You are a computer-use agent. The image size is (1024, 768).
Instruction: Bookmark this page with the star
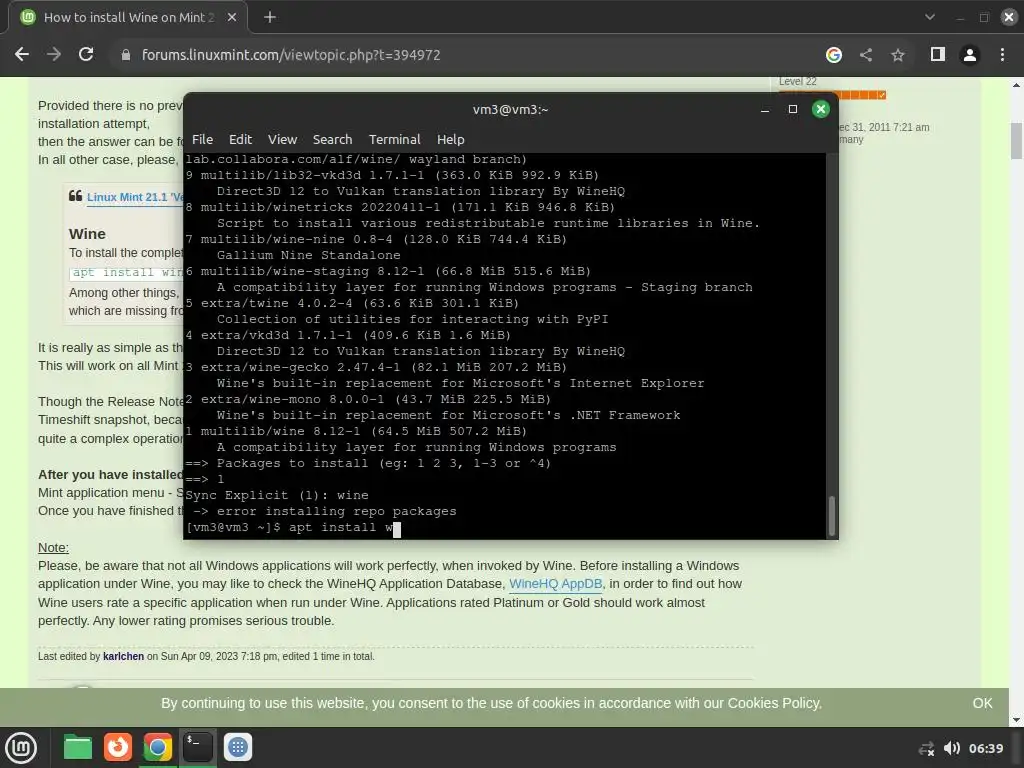tap(898, 55)
